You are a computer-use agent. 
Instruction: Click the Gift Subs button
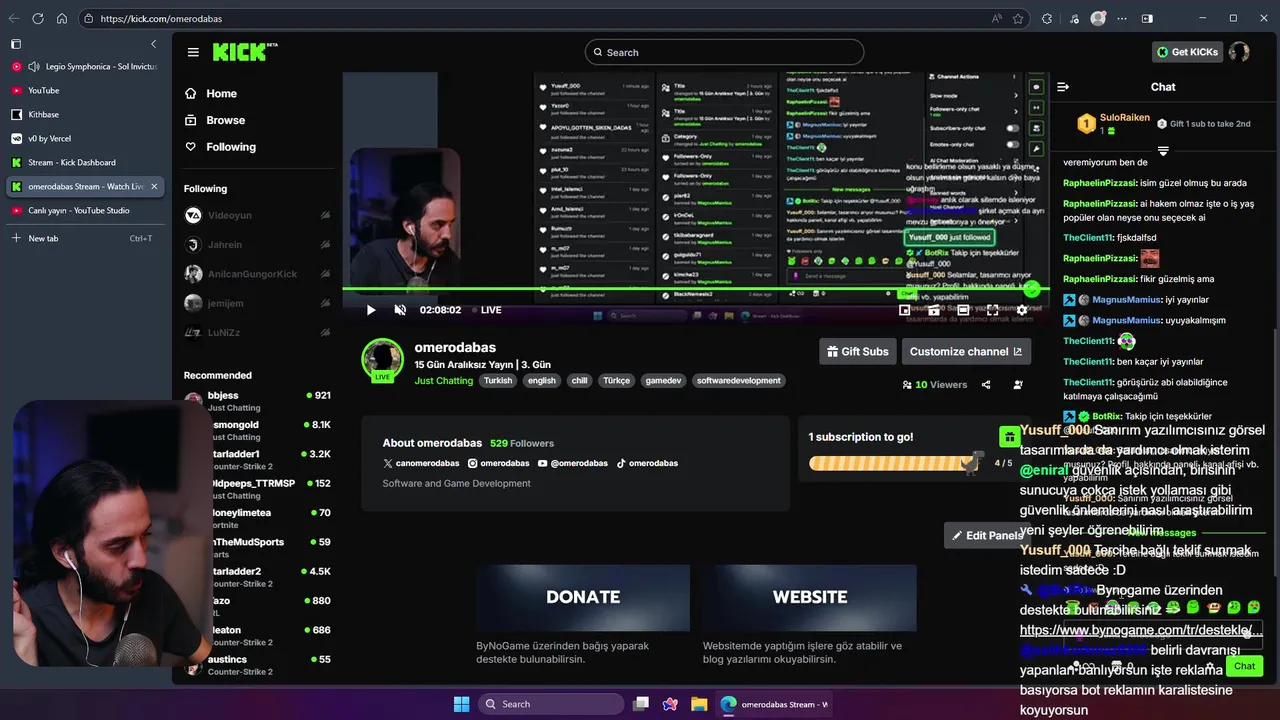857,351
